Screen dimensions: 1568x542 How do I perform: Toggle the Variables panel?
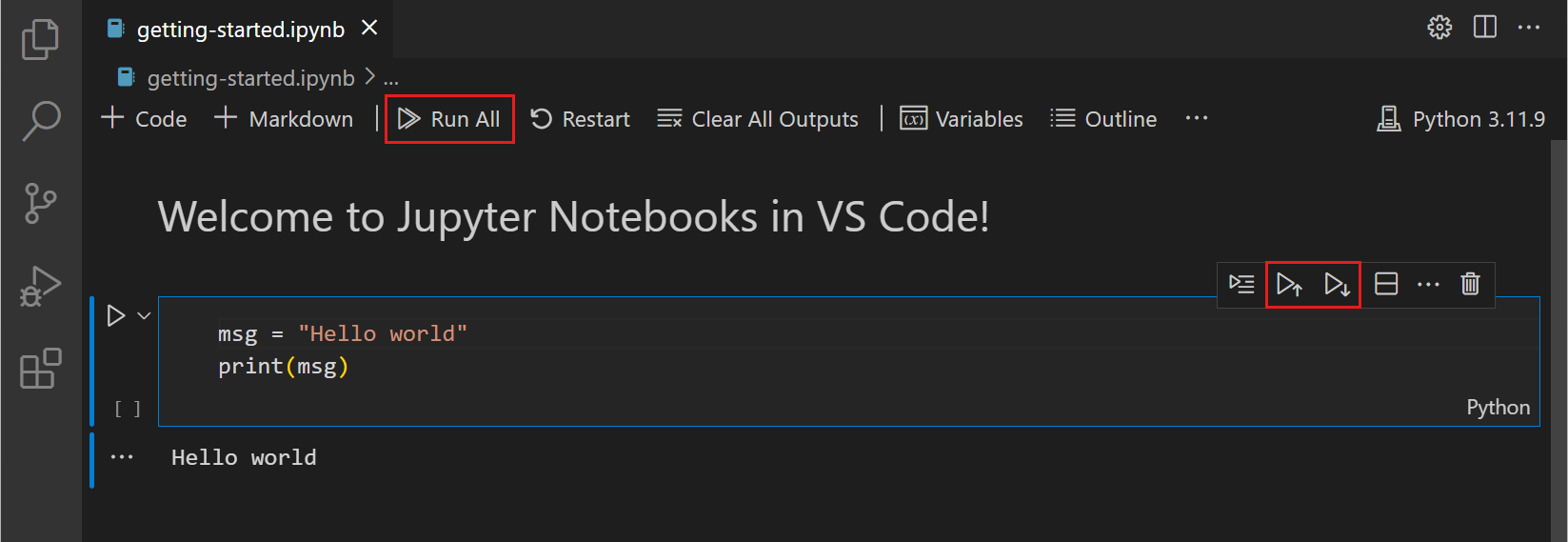pos(962,119)
